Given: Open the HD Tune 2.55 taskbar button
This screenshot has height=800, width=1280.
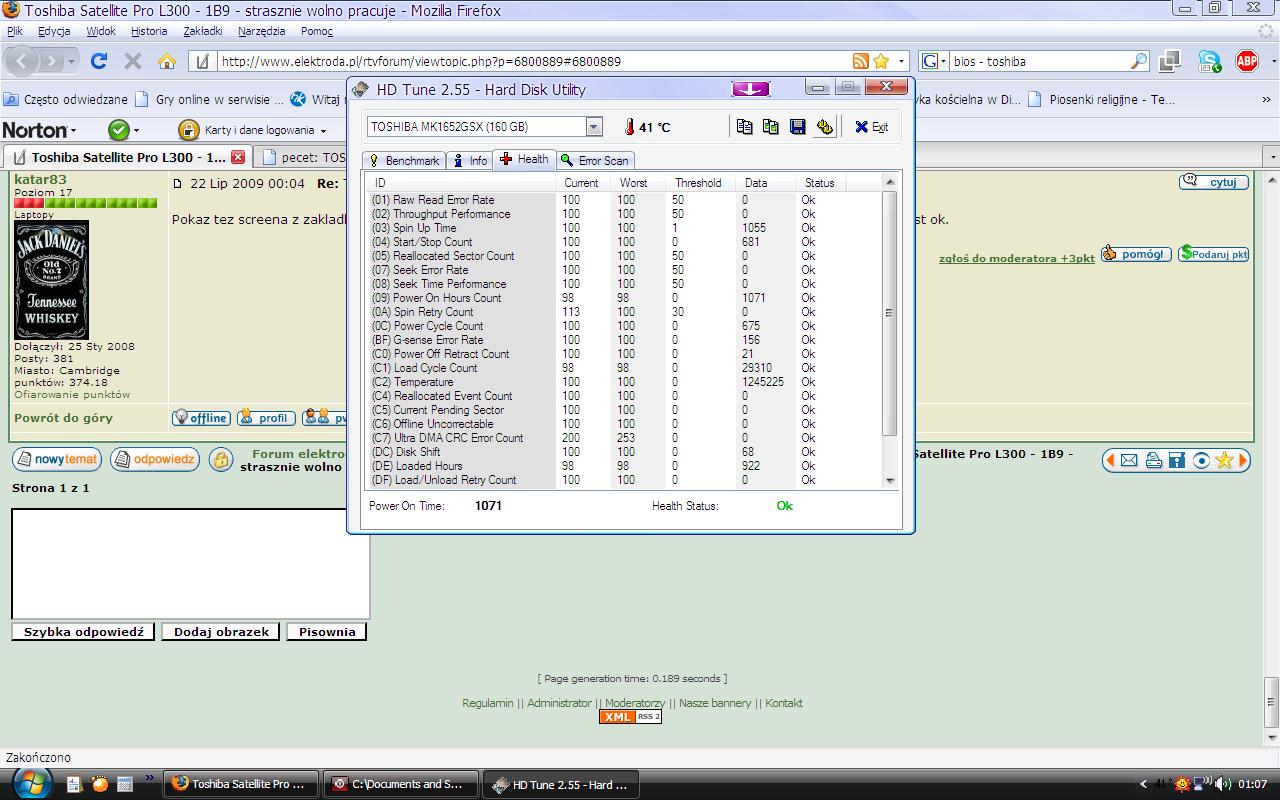Looking at the screenshot, I should (x=560, y=785).
